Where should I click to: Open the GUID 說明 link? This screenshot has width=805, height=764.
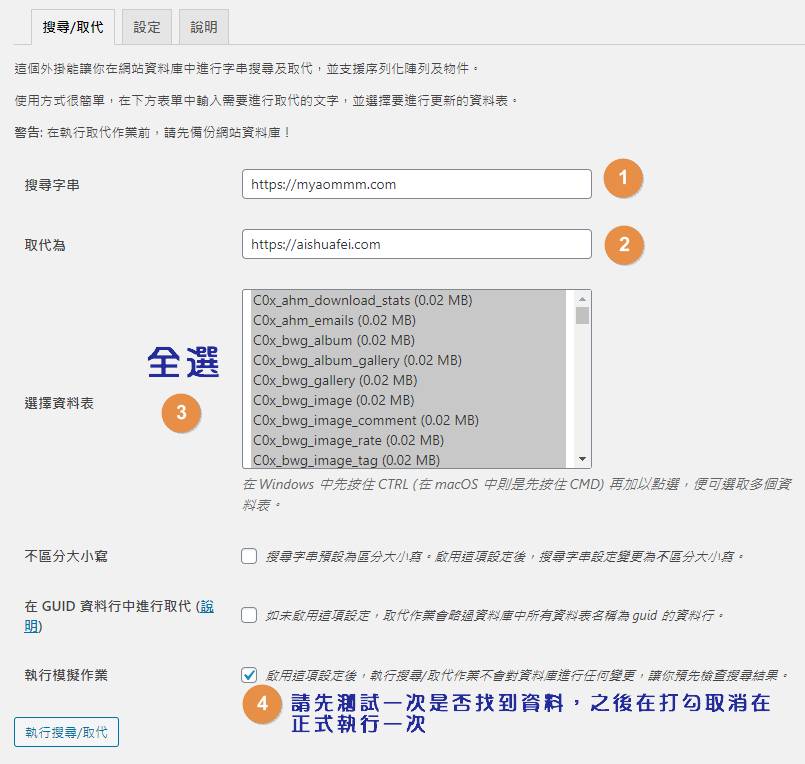click(x=207, y=606)
